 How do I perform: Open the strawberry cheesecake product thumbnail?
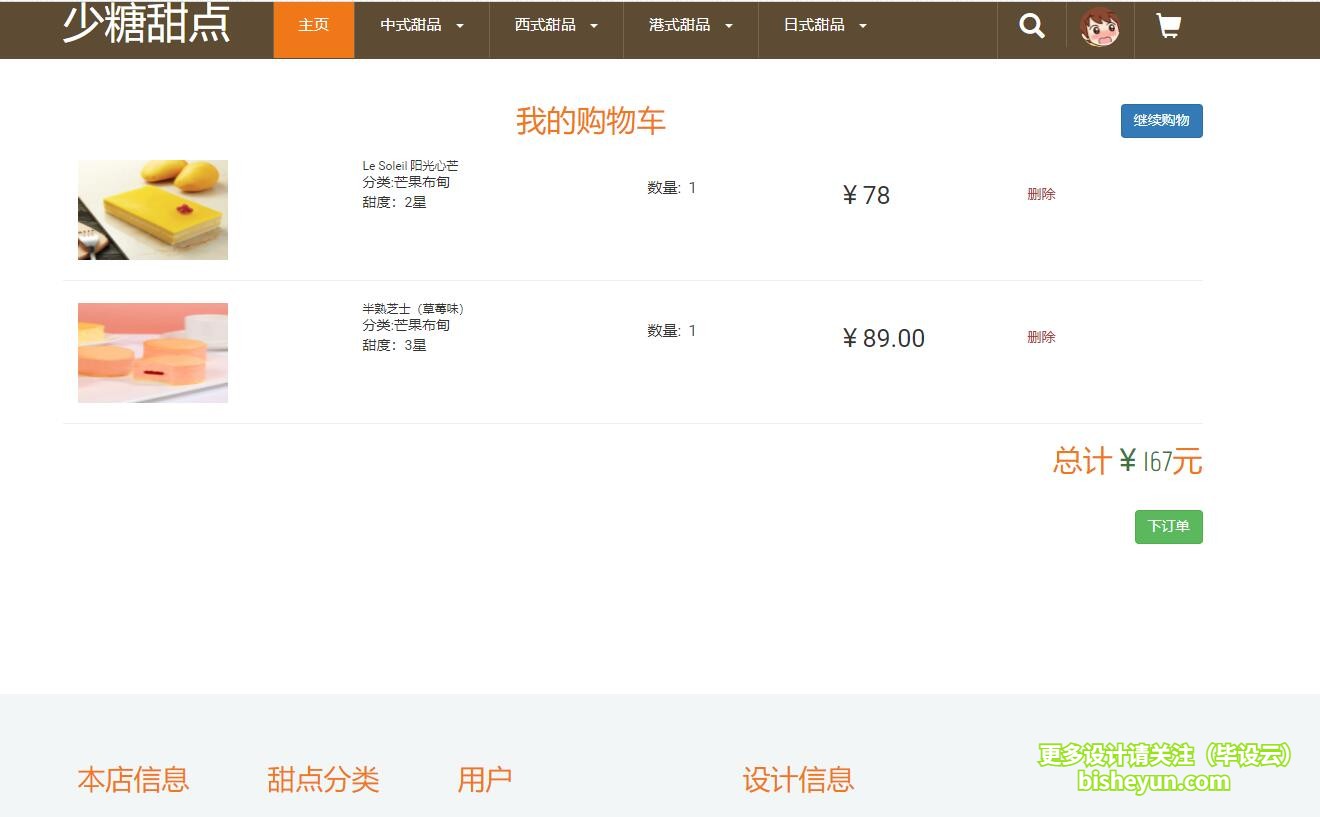click(153, 353)
